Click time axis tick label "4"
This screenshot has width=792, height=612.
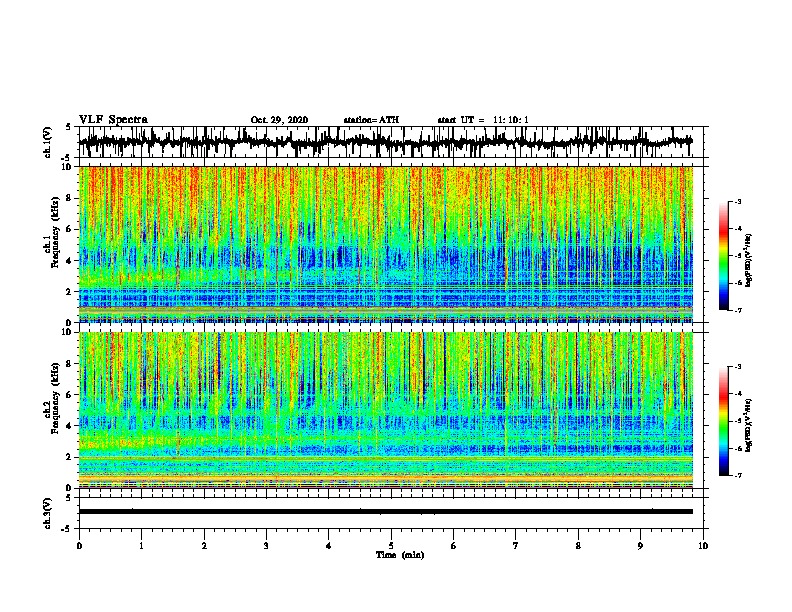pyautogui.click(x=329, y=545)
